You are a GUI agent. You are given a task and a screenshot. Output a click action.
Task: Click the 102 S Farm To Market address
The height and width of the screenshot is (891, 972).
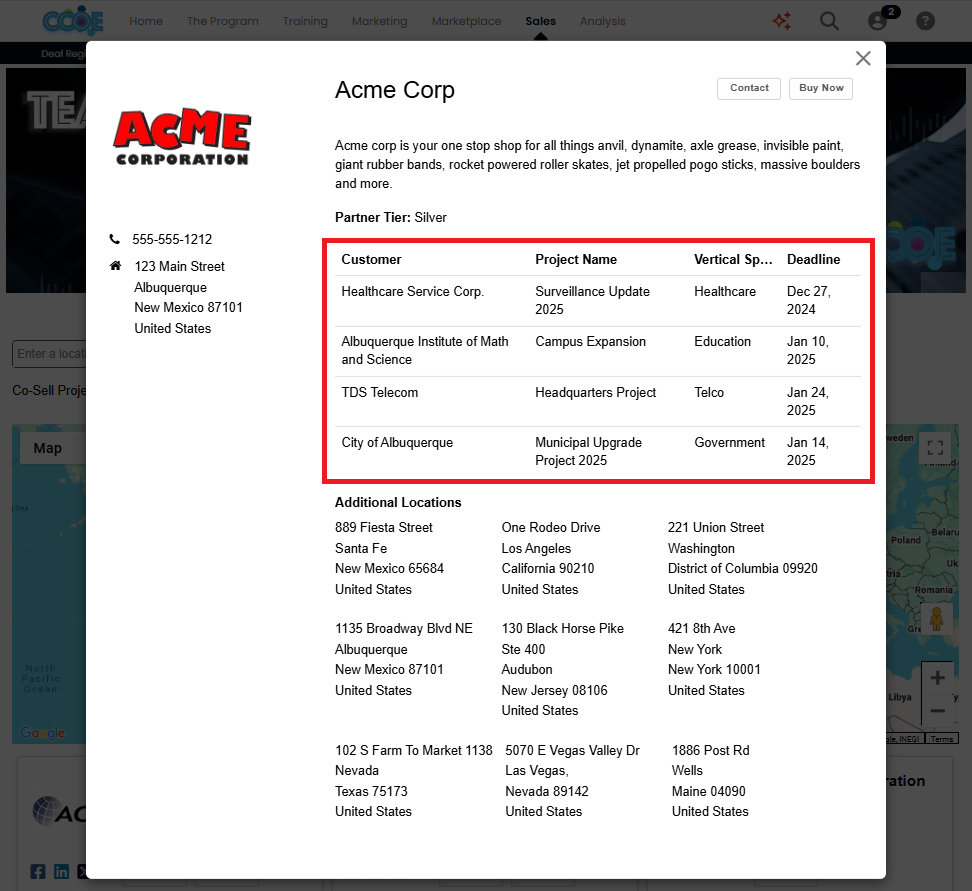coord(413,781)
